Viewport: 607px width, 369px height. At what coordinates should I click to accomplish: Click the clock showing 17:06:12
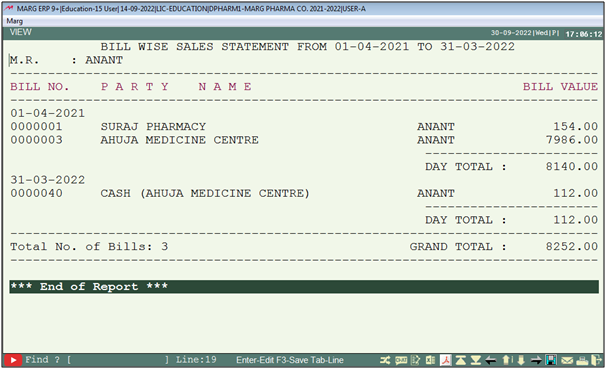(x=584, y=34)
